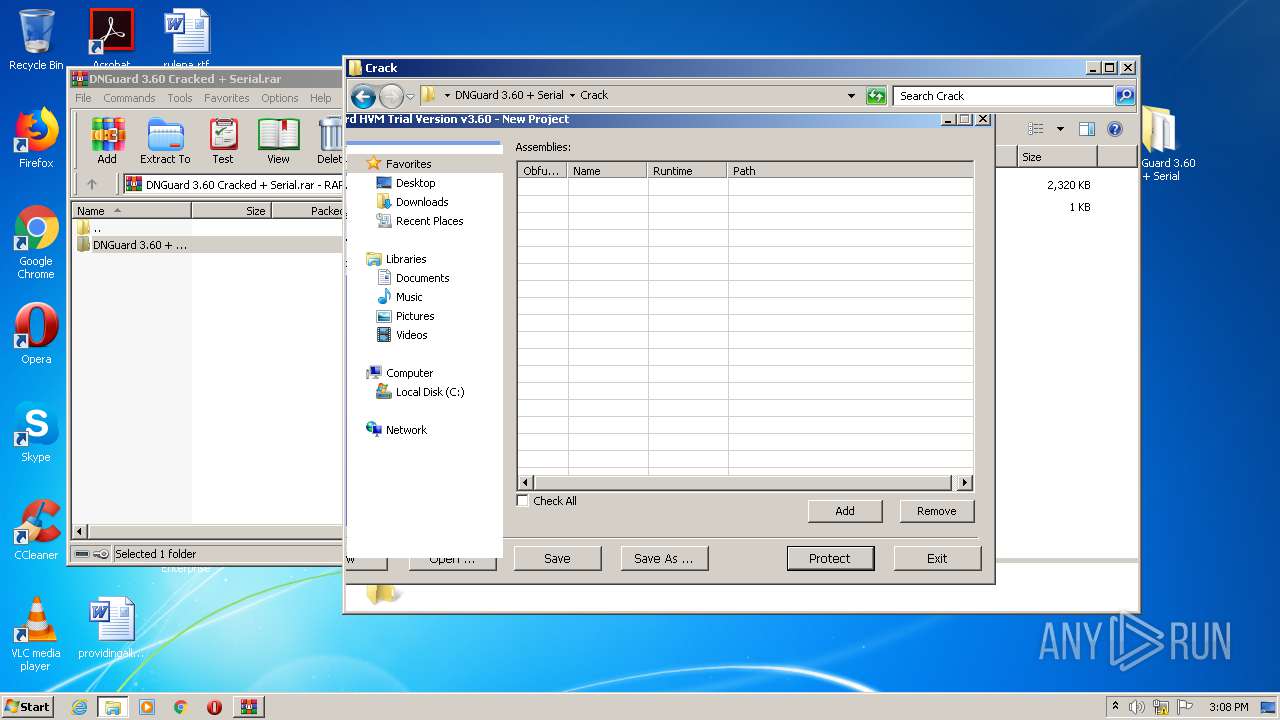Viewport: 1280px width, 720px height.
Task: Open recent pages dropdown next to Forward
Action: [410, 97]
